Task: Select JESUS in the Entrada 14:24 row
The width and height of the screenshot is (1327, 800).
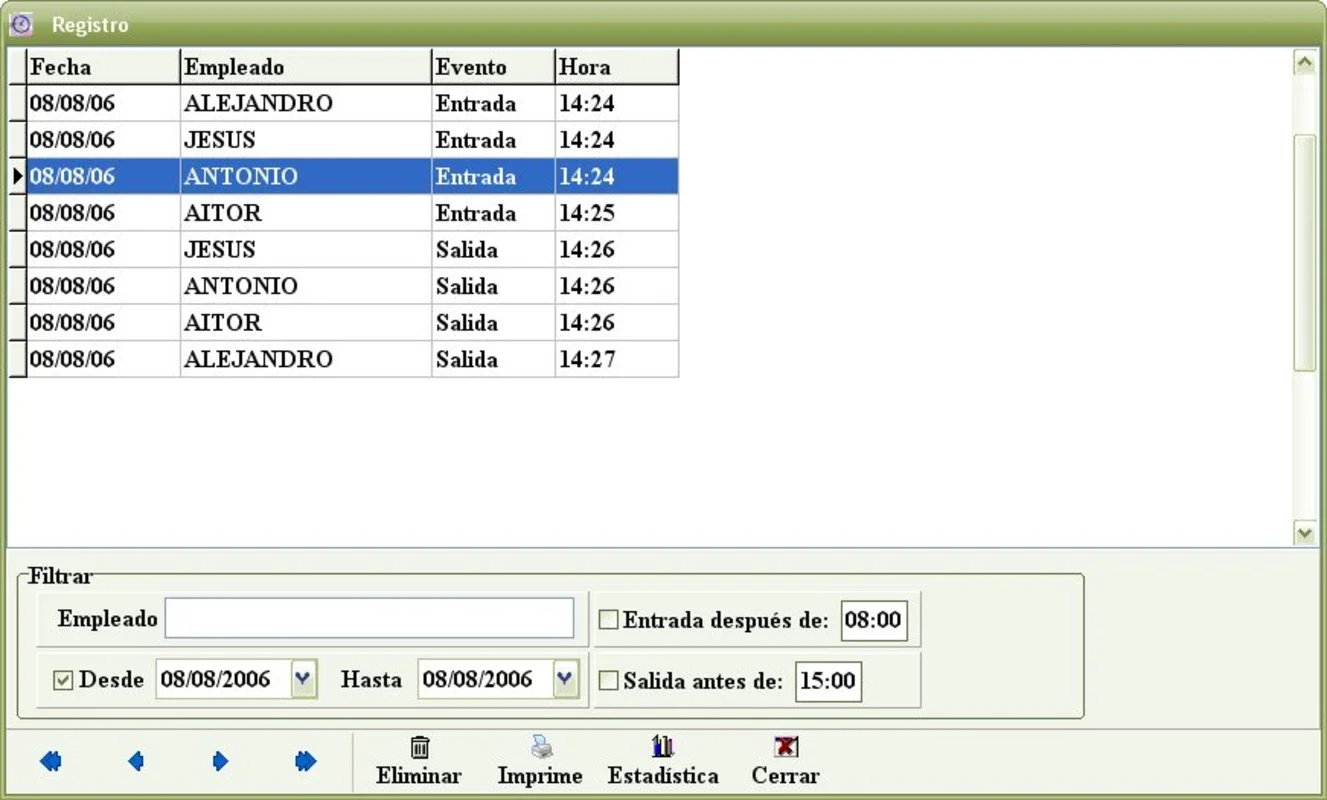Action: pyautogui.click(x=220, y=140)
